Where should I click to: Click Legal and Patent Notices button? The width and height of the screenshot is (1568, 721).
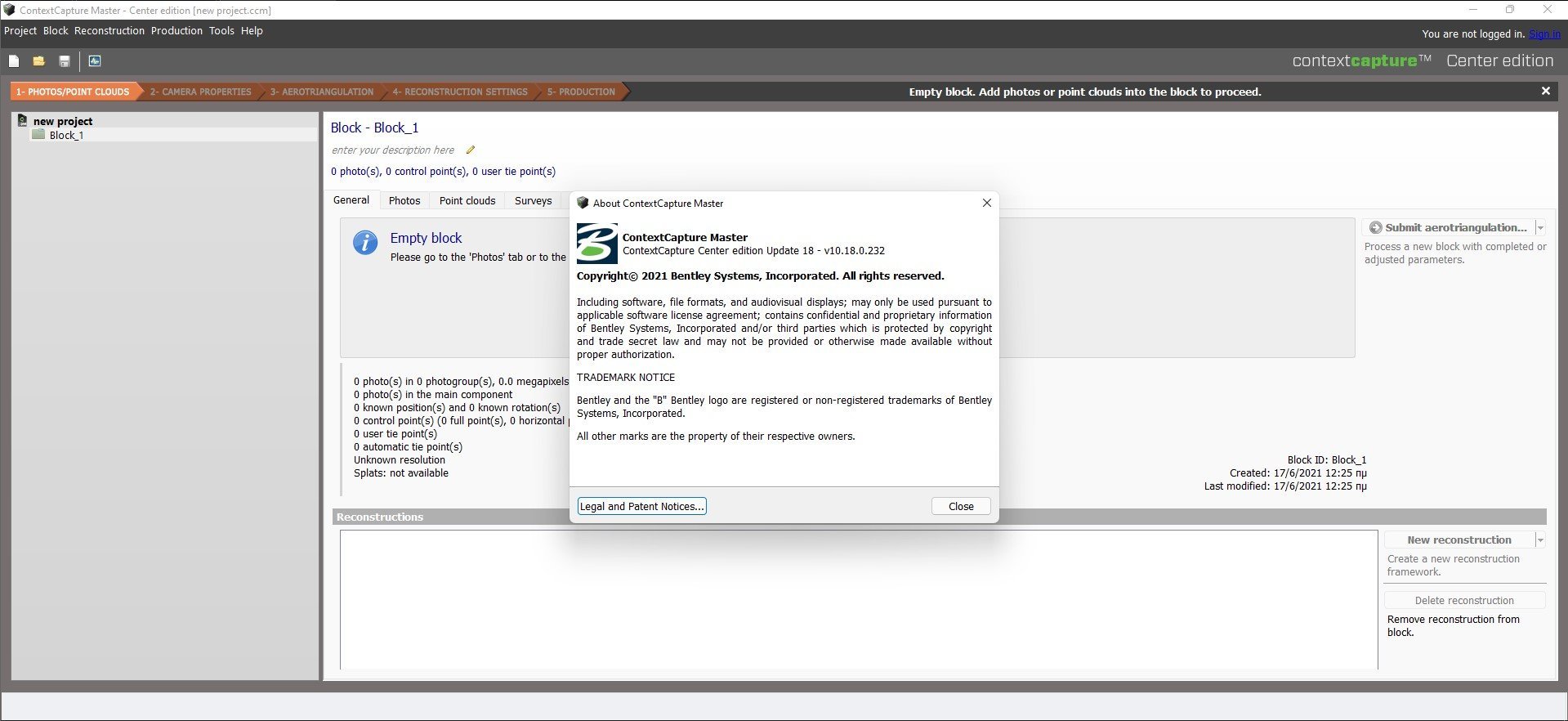641,507
